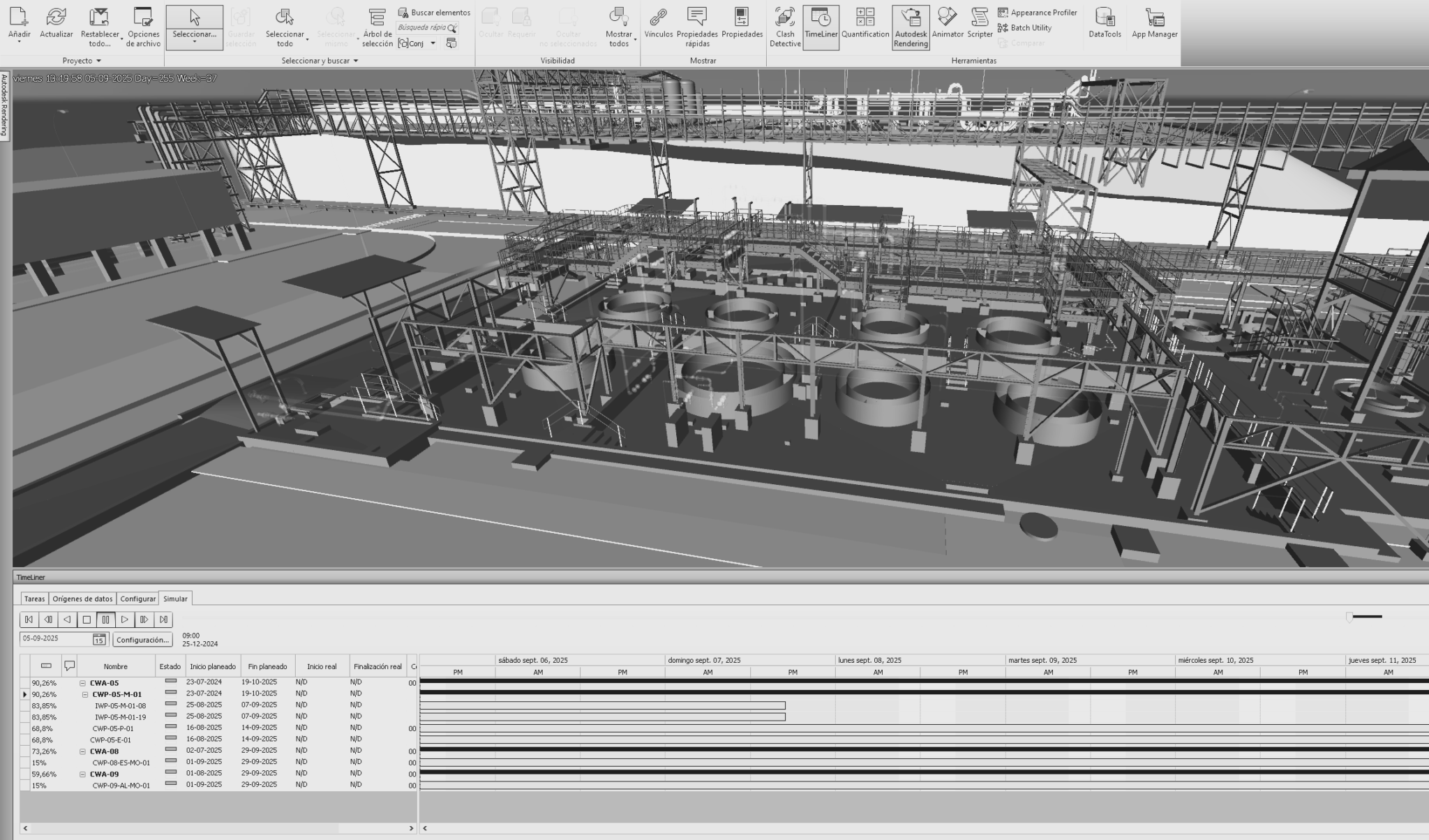This screenshot has height=840, width=1429.
Task: Launch the Animator tool
Action: point(948,28)
